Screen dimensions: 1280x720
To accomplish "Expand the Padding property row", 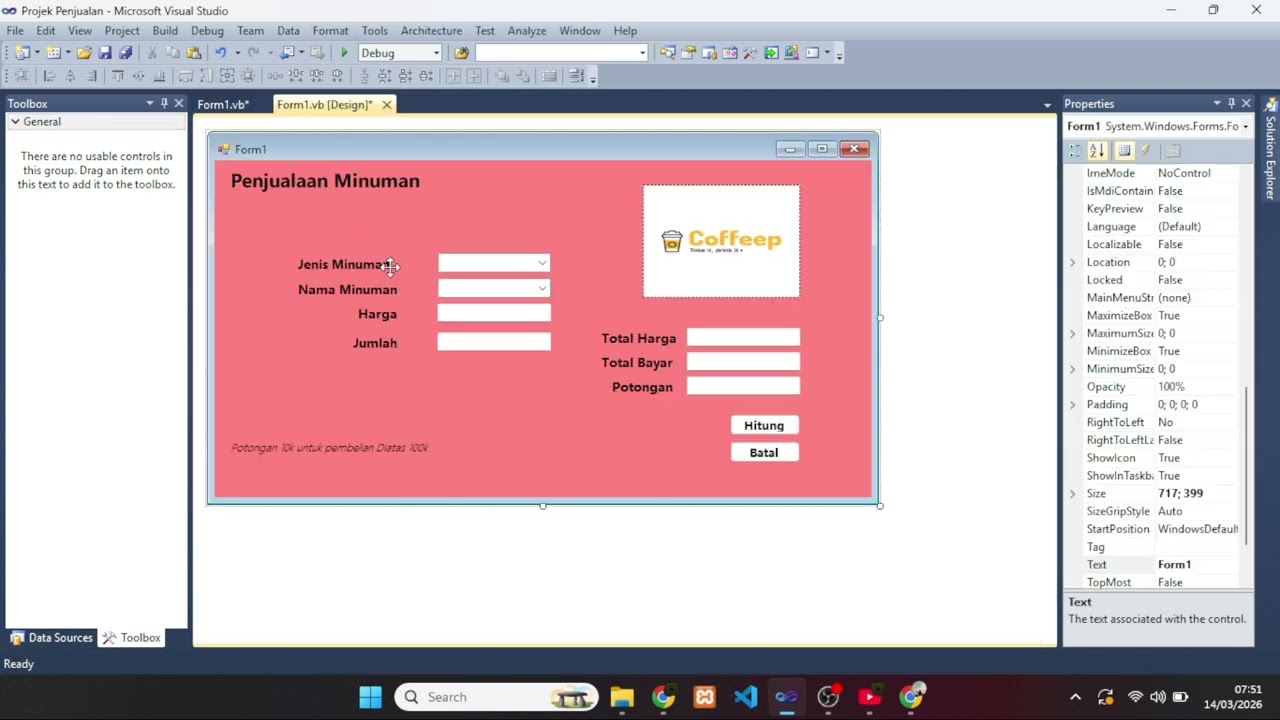I will tap(1073, 405).
